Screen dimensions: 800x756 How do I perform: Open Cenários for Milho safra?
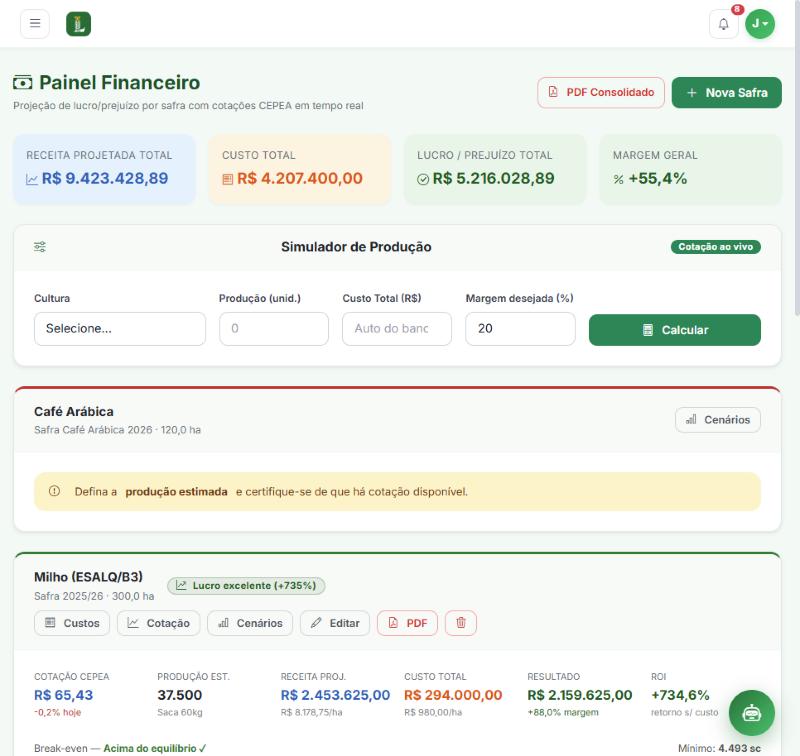250,623
